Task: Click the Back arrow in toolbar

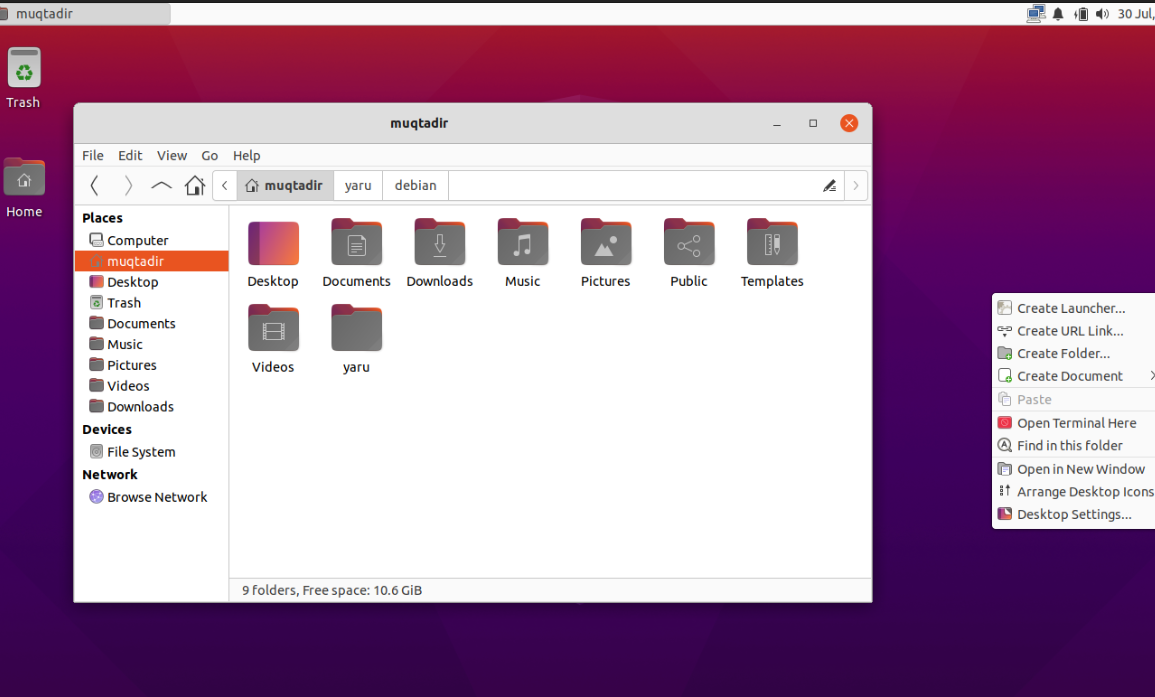Action: coord(94,185)
